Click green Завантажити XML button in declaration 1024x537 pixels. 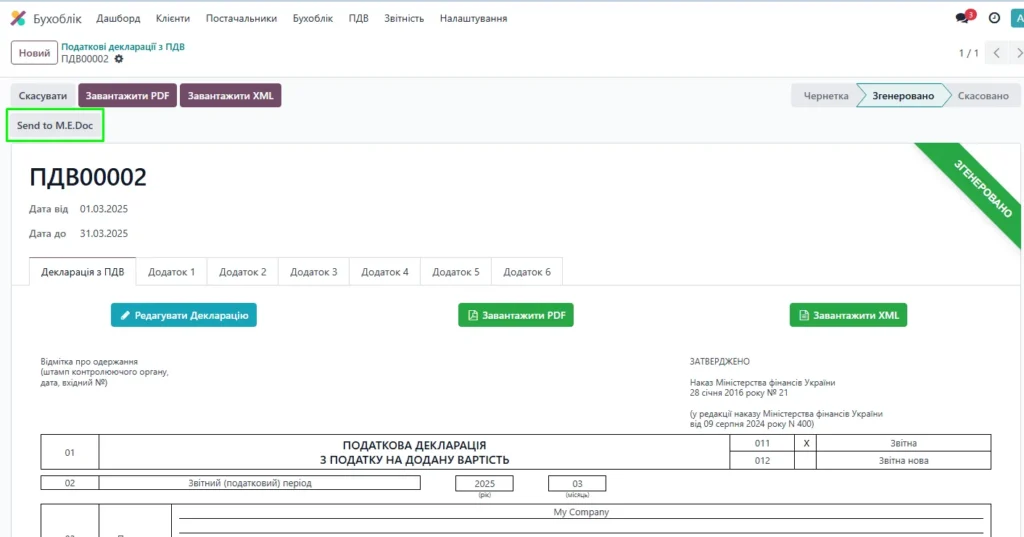click(x=848, y=315)
